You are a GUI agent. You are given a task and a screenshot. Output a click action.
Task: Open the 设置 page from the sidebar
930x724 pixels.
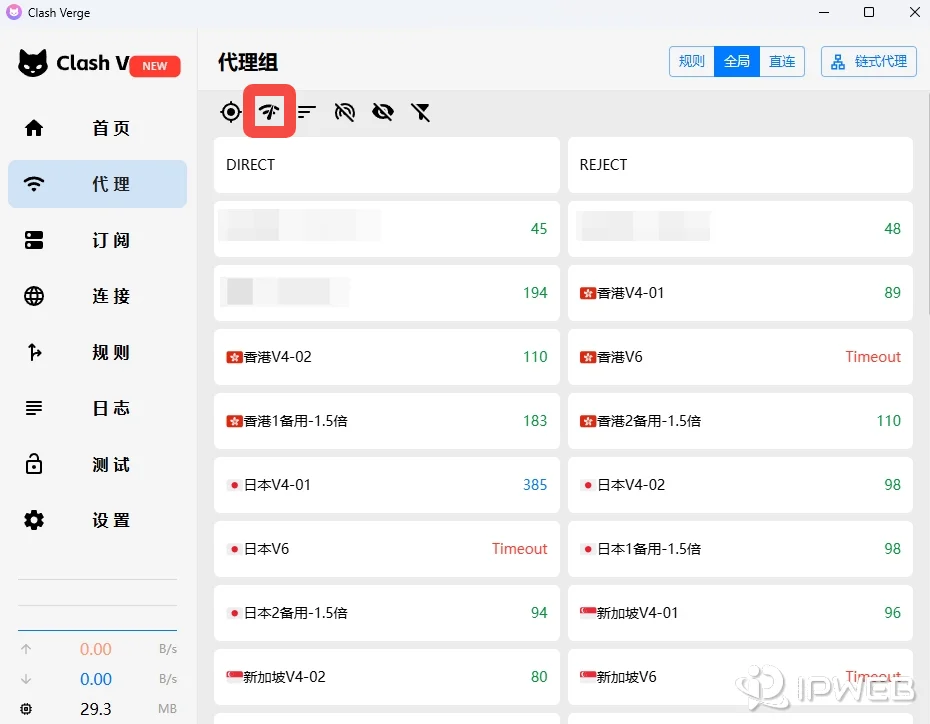point(97,520)
